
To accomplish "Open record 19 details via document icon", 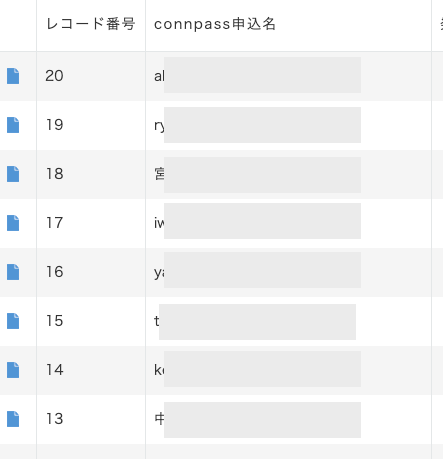I will point(13,125).
